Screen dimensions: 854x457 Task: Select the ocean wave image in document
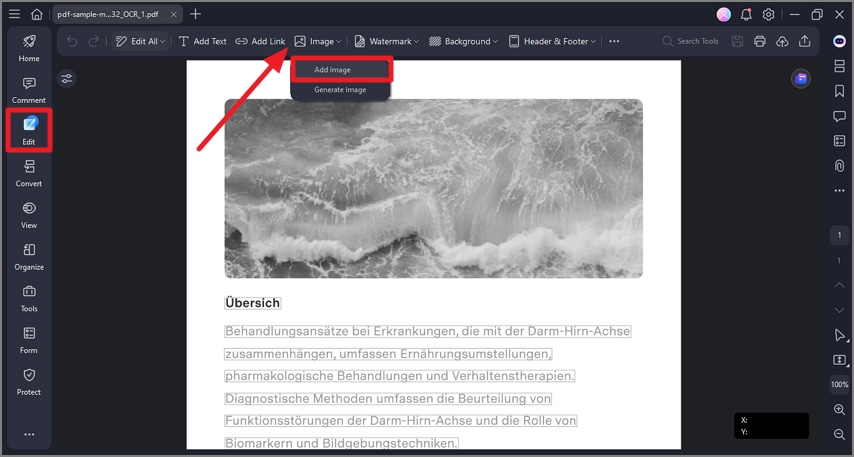click(434, 188)
